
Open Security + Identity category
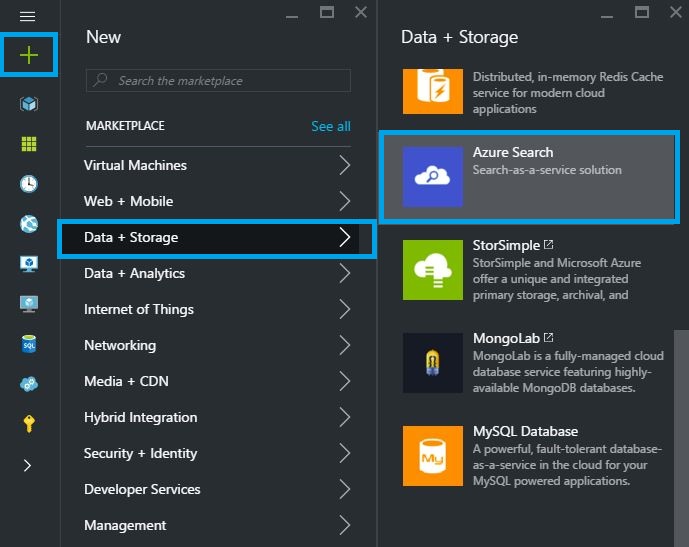141,453
